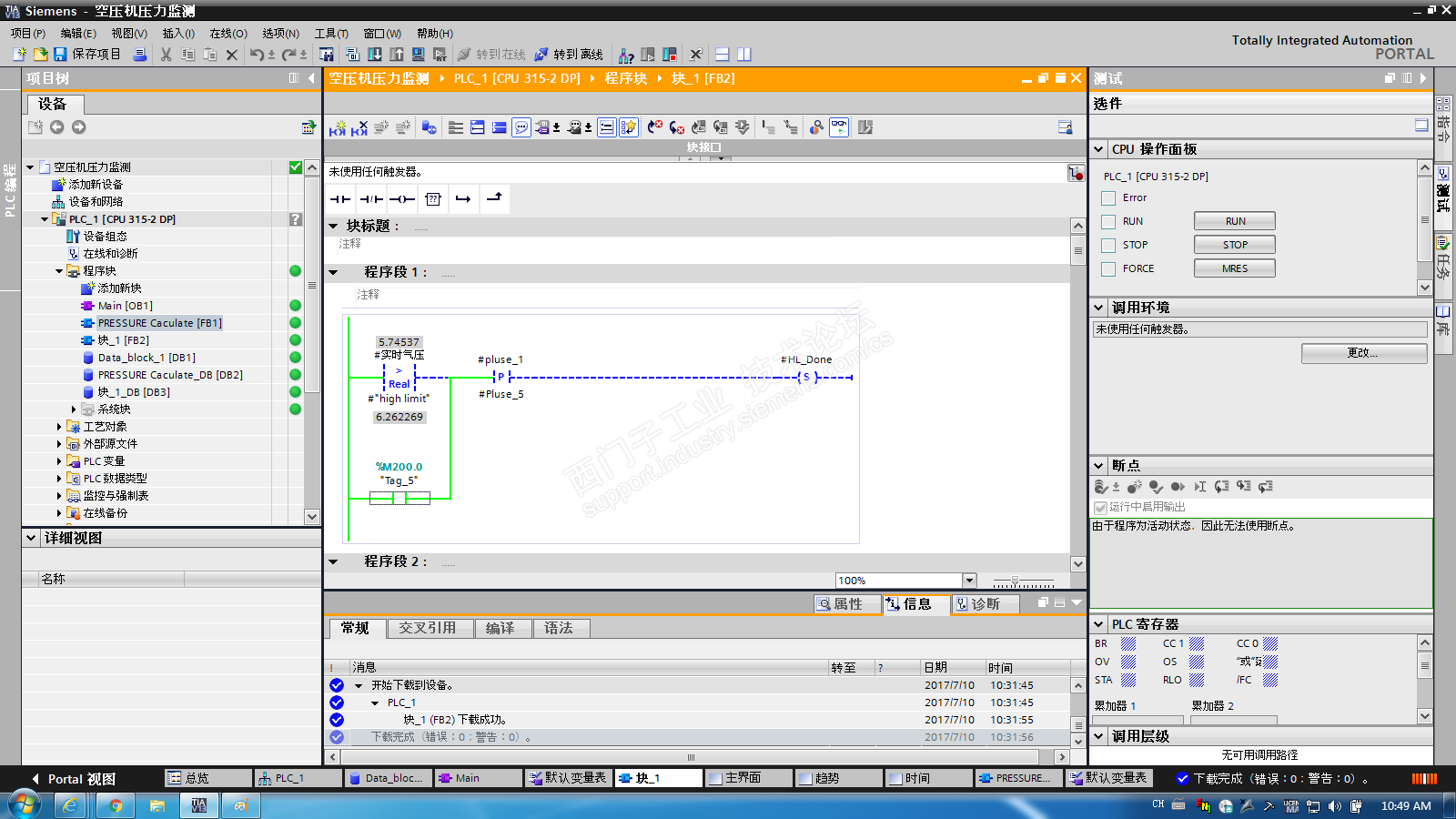This screenshot has width=1456, height=819.
Task: Open the 诊断 tab
Action: (986, 604)
